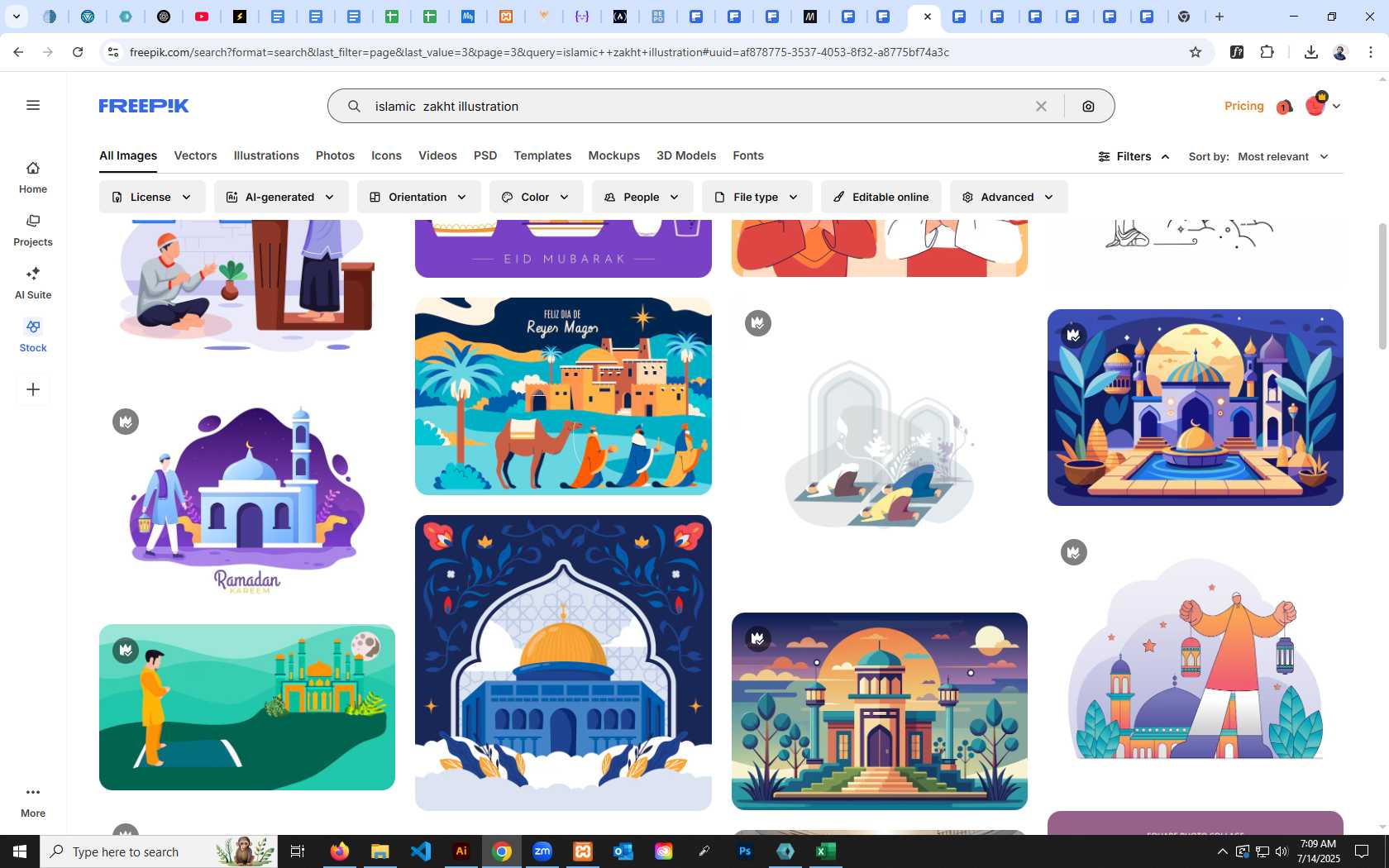Screen dimensions: 1389x868
Task: Switch to 3D Models tab
Action: [686, 155]
